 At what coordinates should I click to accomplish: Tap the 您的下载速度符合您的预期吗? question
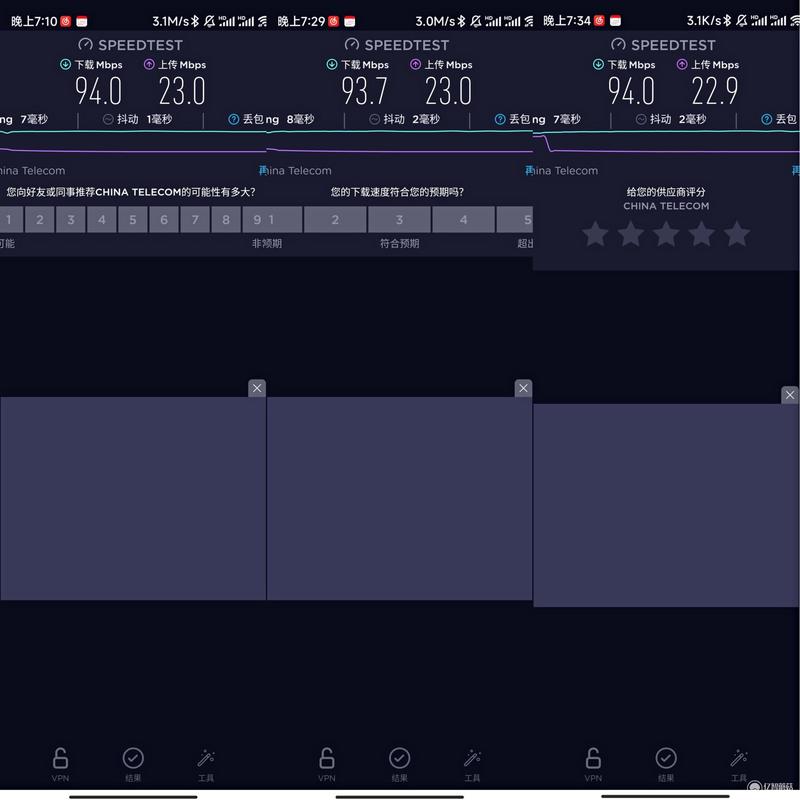click(397, 192)
